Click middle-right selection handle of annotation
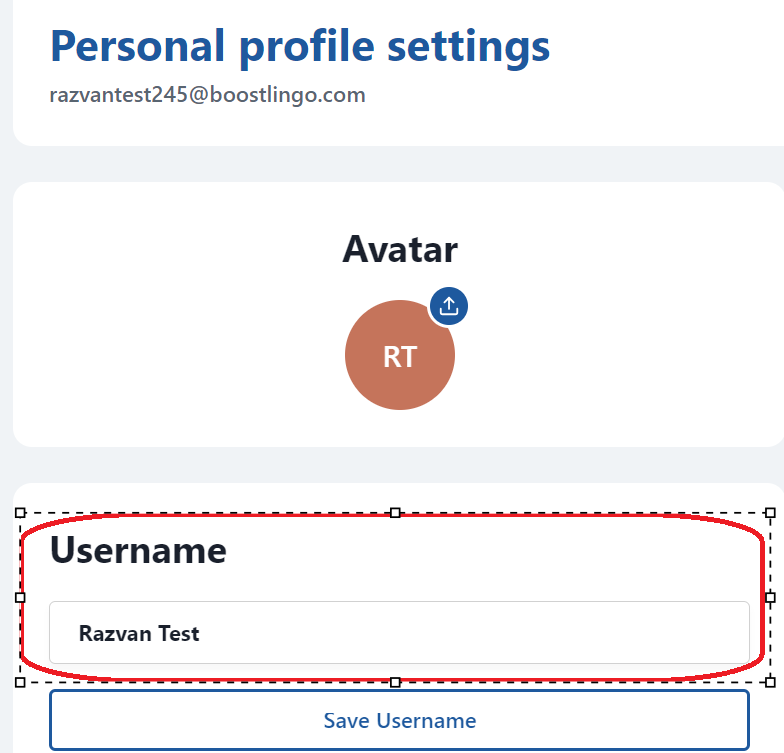Viewport: 784px width, 753px height. 770,598
